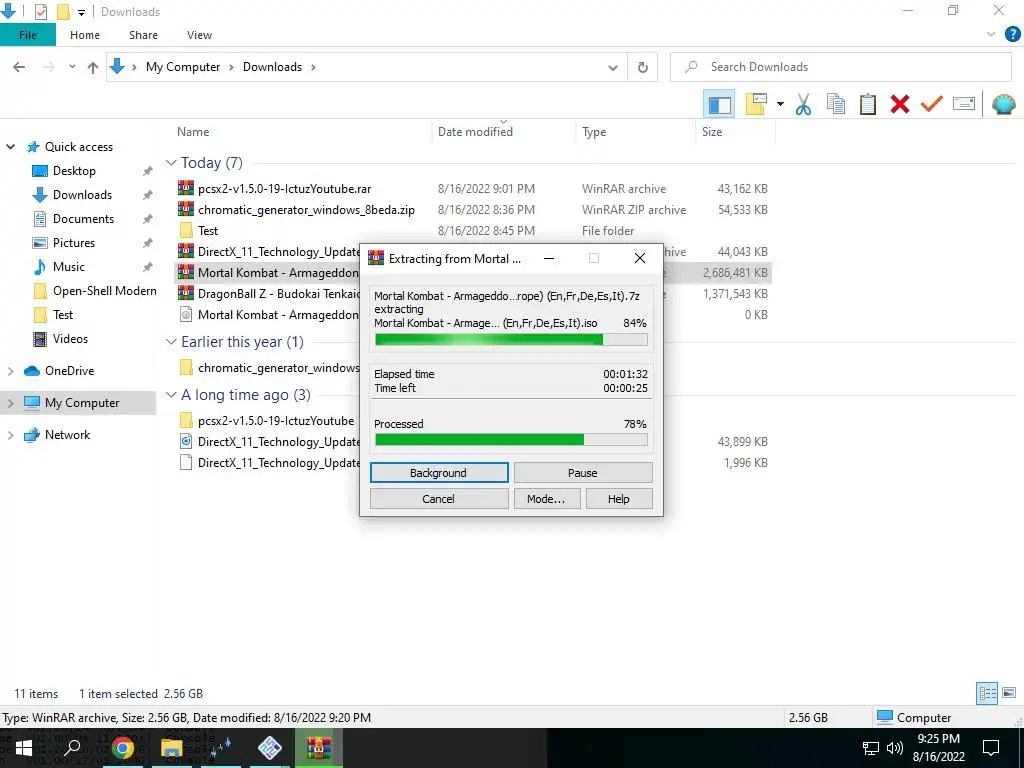1024x768 pixels.
Task: Switch to the View ribbon tab
Action: tap(199, 35)
